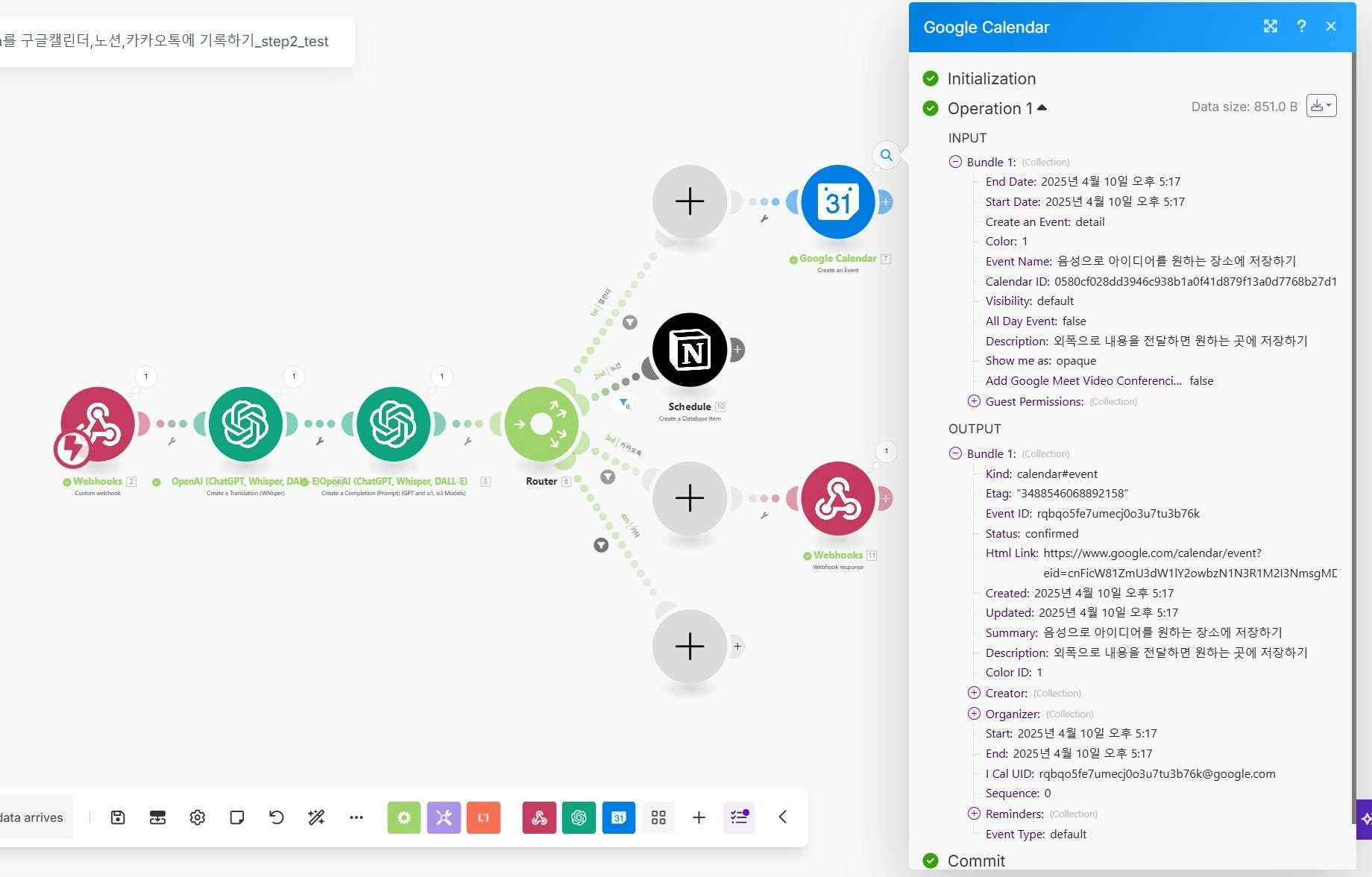Select the Event ID value rqbqo5fe7umecj0o3u7tu3b76k
The width and height of the screenshot is (1372, 877).
click(1118, 514)
